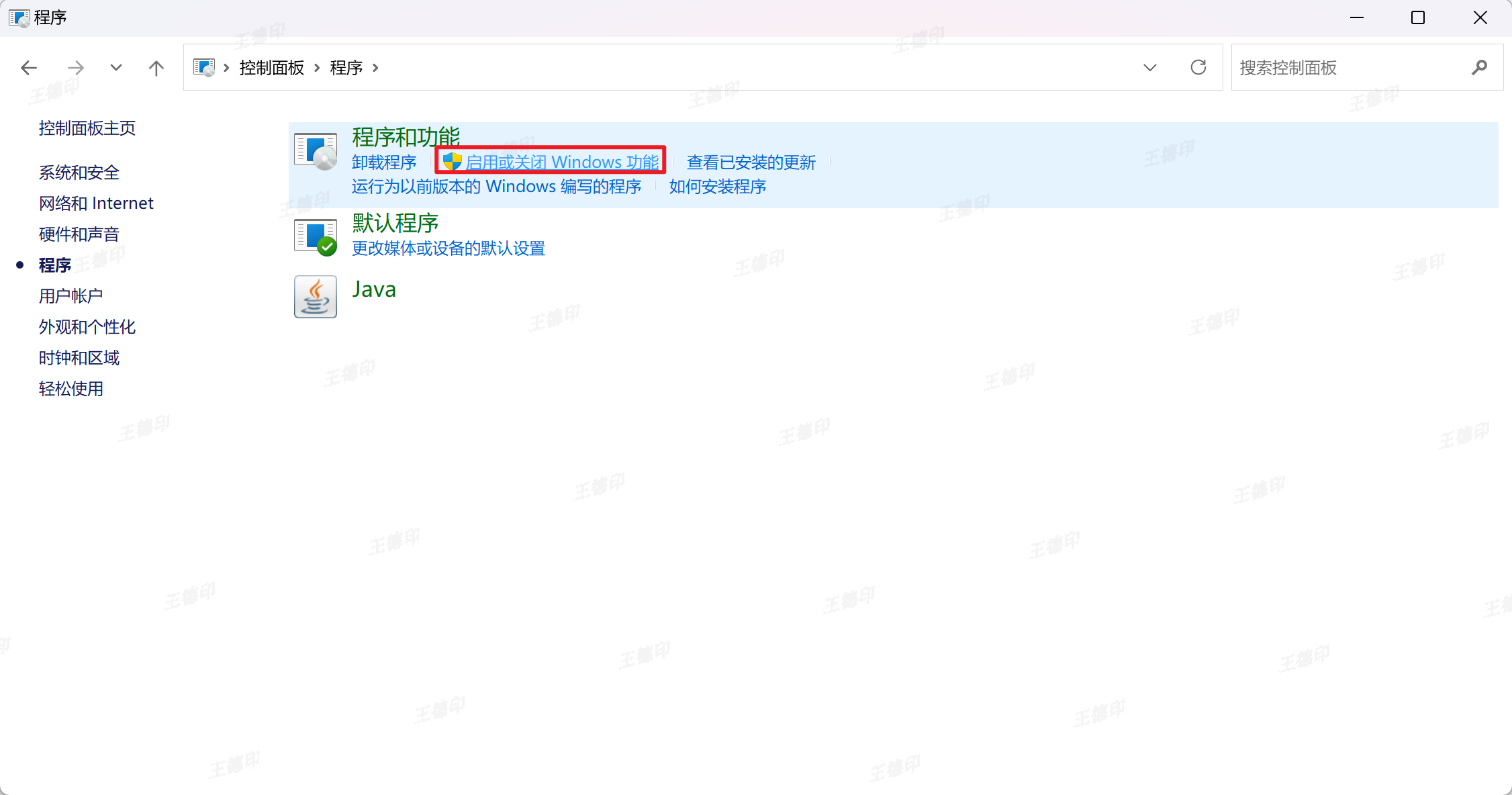The image size is (1512, 795).
Task: Open 控制面板主页 in the sidebar
Action: pyautogui.click(x=87, y=128)
